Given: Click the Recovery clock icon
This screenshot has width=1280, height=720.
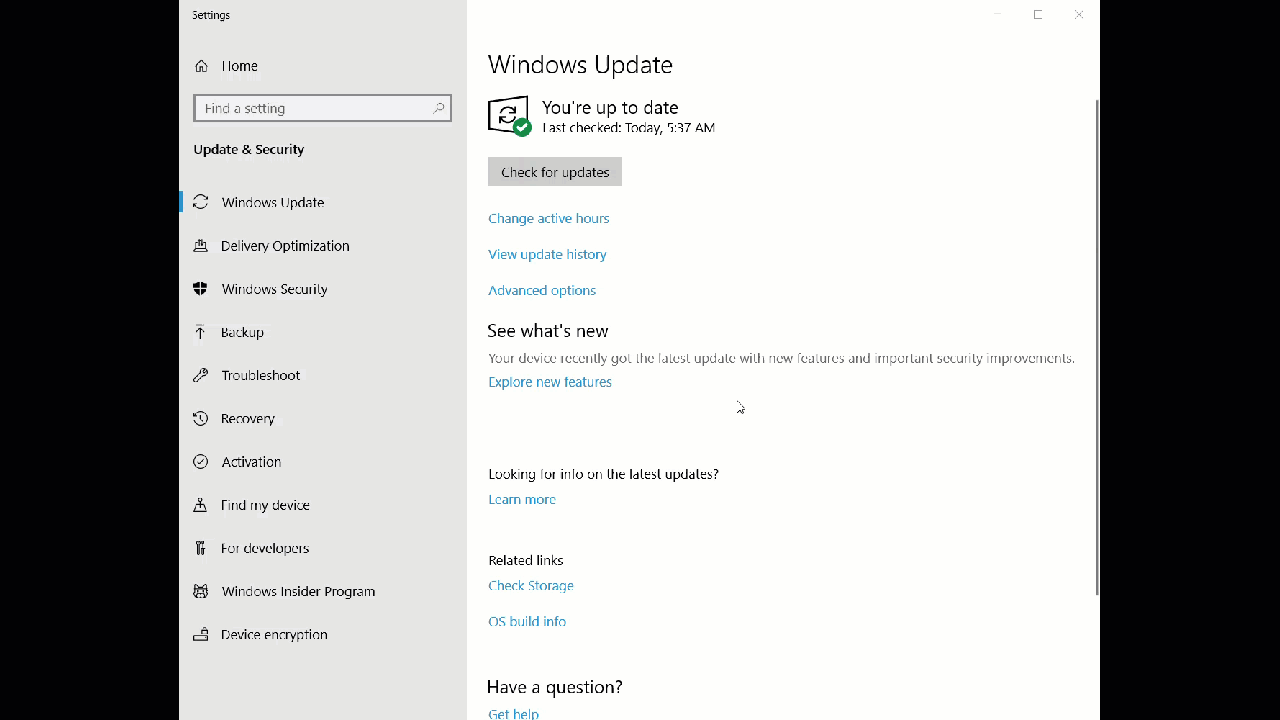Looking at the screenshot, I should (x=201, y=419).
